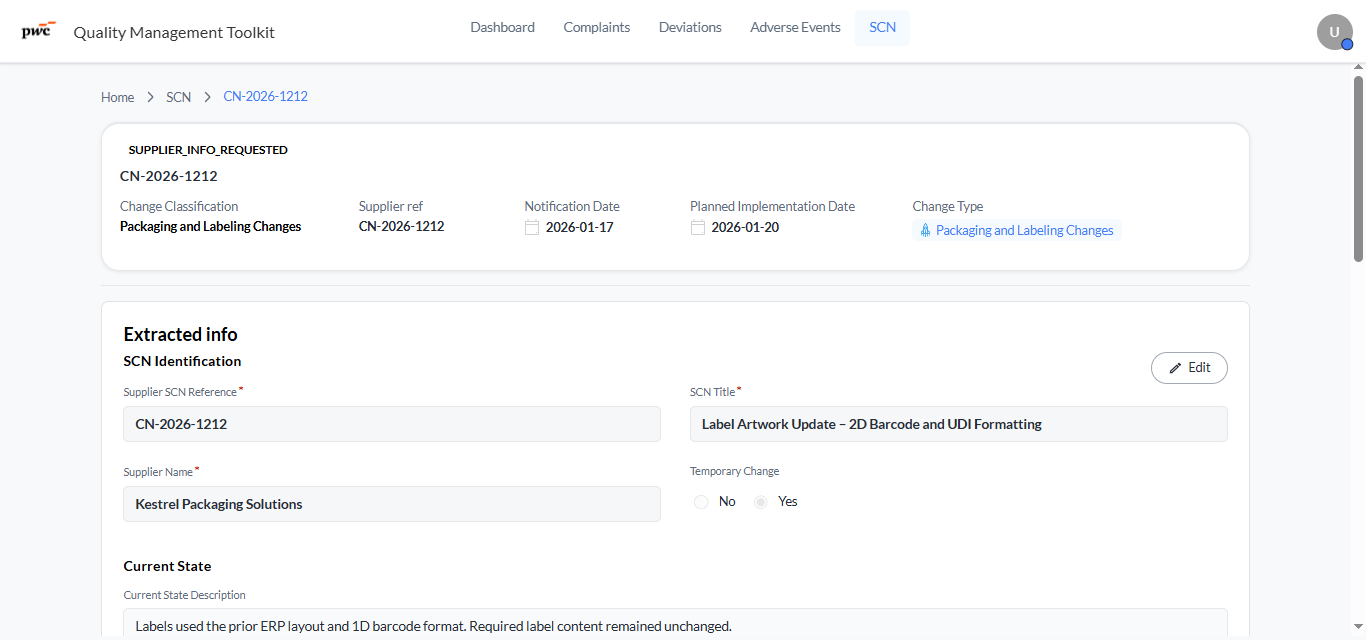Click the vertical page scrollbar
The height and width of the screenshot is (640, 1366).
(1358, 168)
